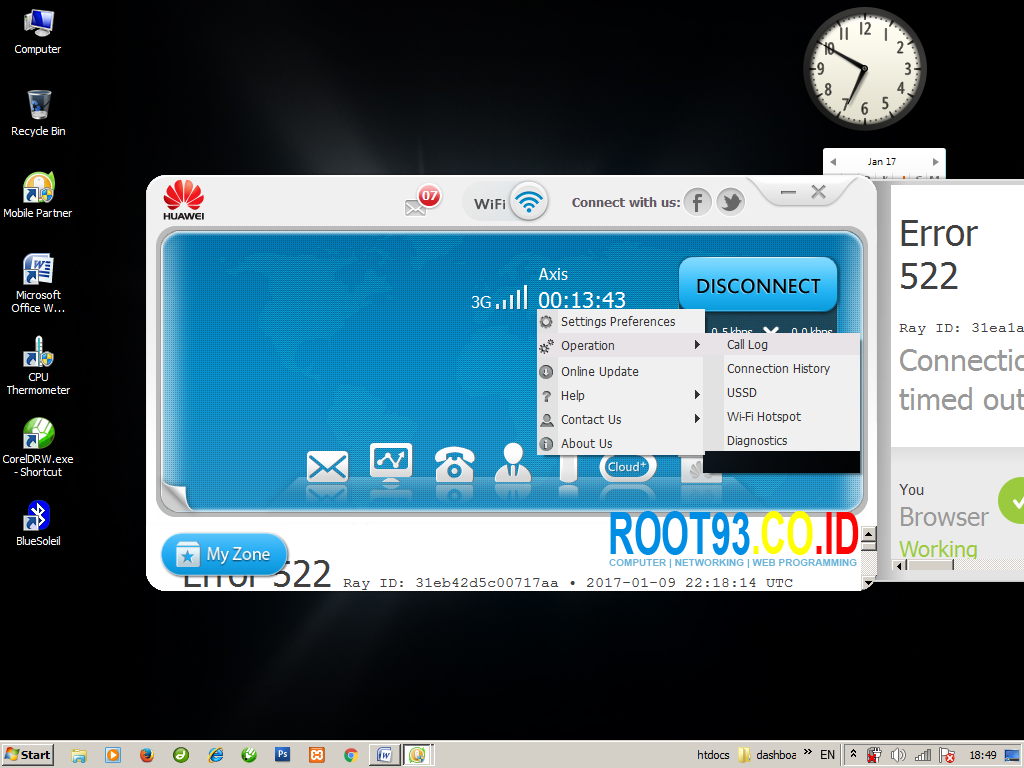Expand the taskbar toolbar overflow chevron
The width and height of the screenshot is (1024, 768).
pos(807,752)
